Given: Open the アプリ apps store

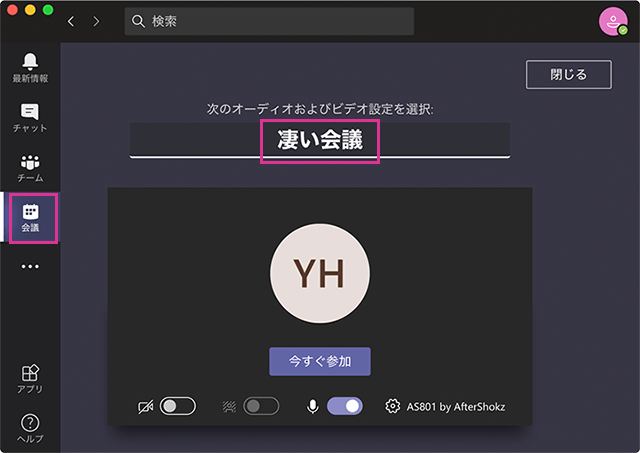Looking at the screenshot, I should tap(30, 379).
